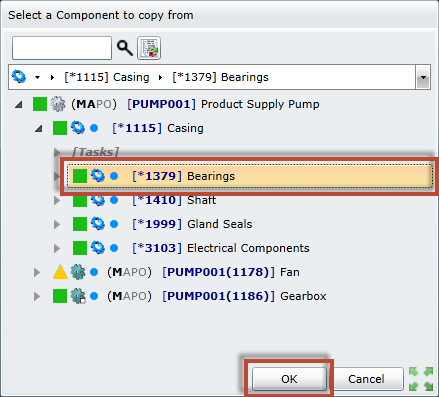Click into the search text field

coord(62,48)
